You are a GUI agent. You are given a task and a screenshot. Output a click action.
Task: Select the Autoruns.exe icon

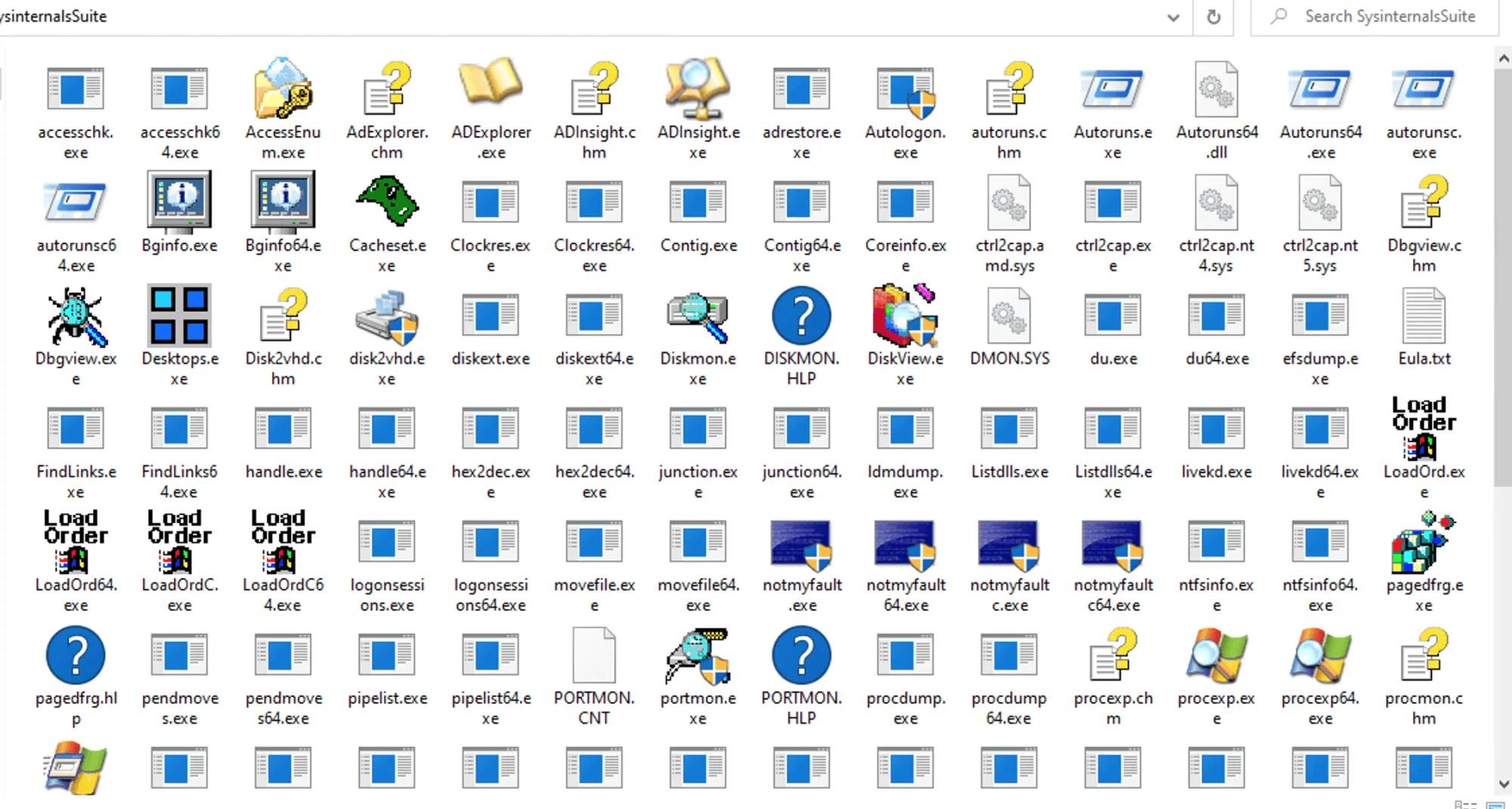(1113, 88)
